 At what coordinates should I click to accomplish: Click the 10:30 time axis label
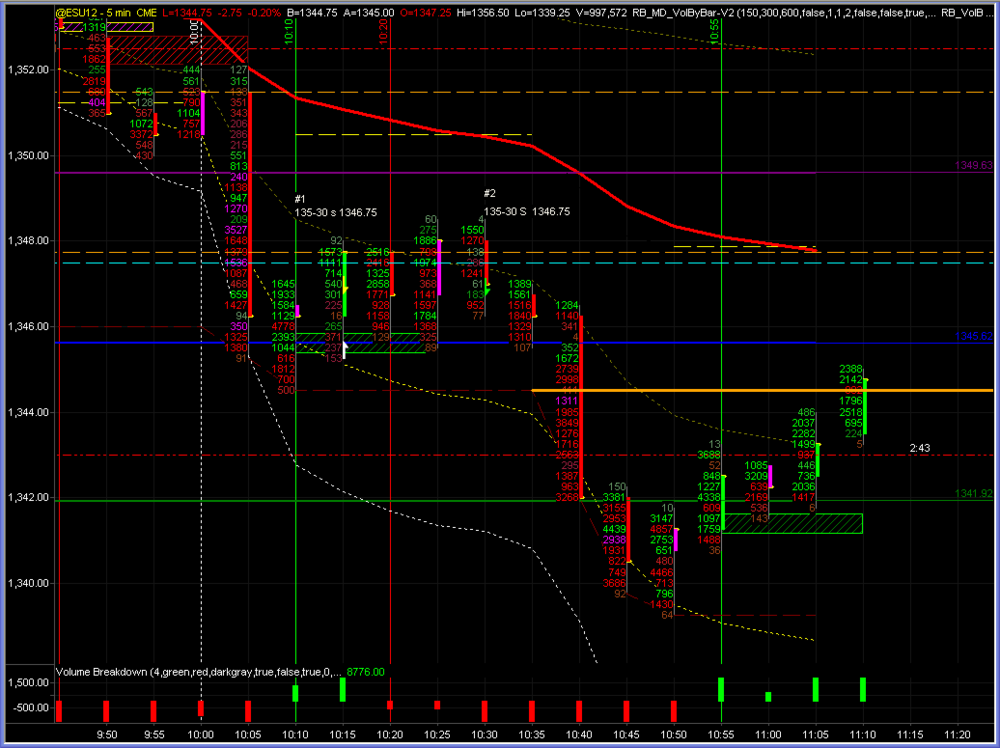tap(484, 735)
